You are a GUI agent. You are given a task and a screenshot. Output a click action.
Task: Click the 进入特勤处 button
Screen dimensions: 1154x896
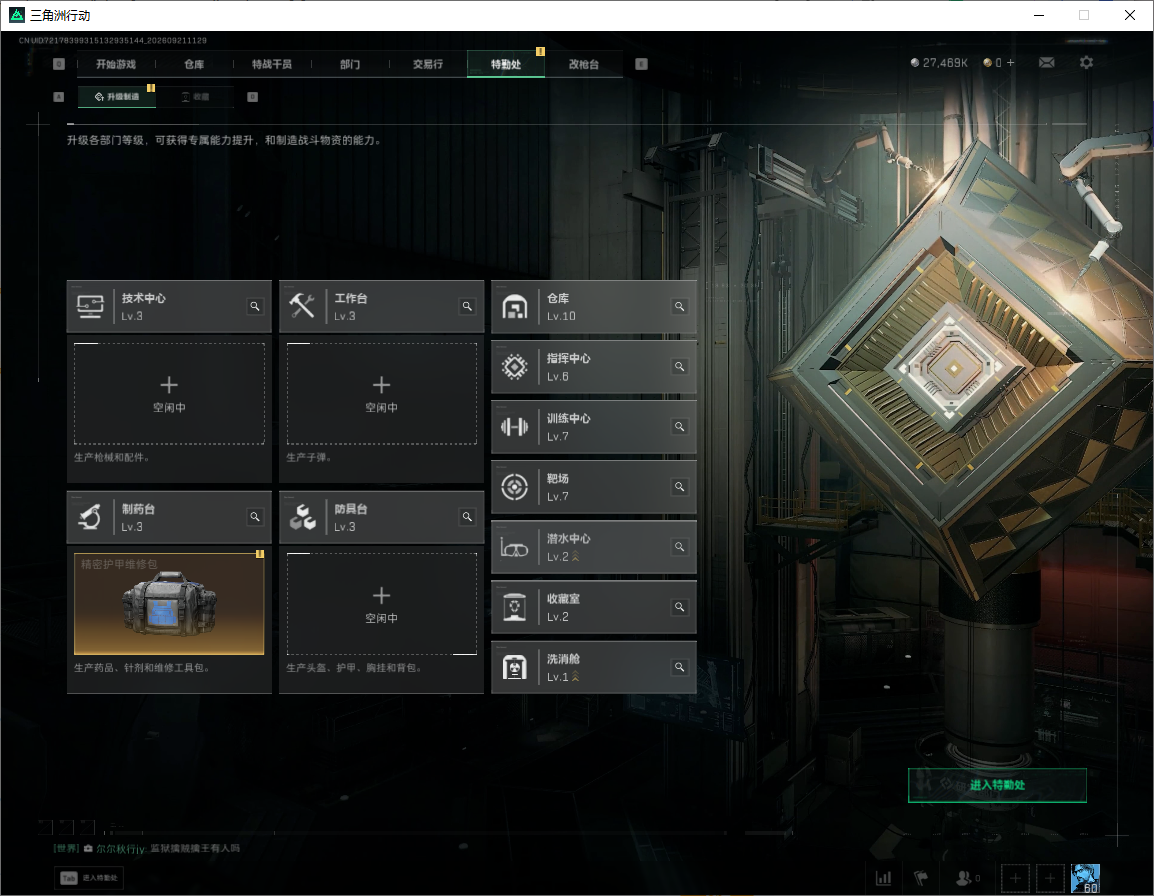pyautogui.click(x=997, y=785)
